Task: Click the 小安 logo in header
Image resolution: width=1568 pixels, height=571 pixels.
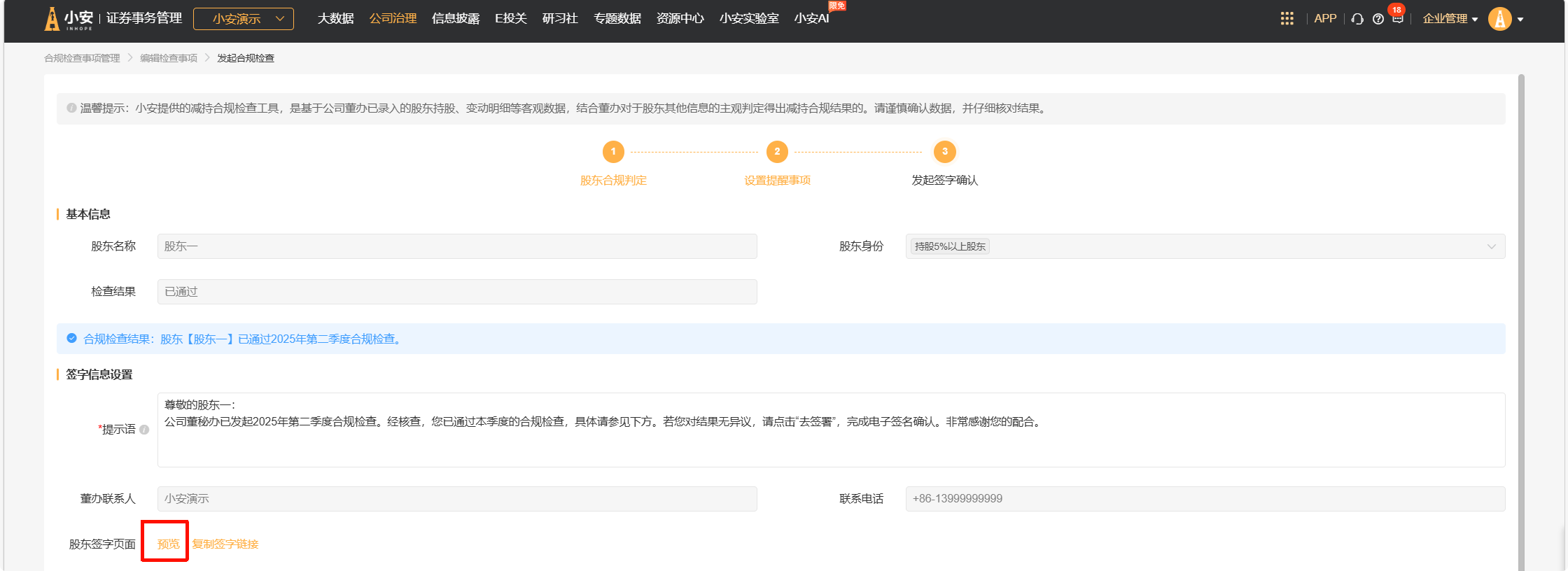Action: (x=69, y=19)
